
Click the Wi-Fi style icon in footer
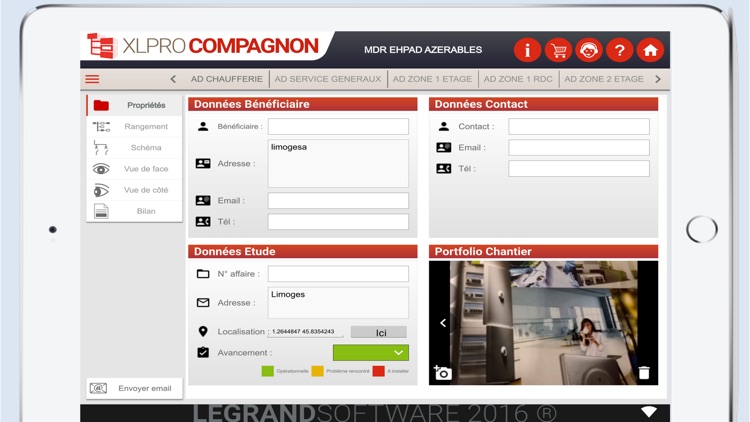tap(649, 411)
